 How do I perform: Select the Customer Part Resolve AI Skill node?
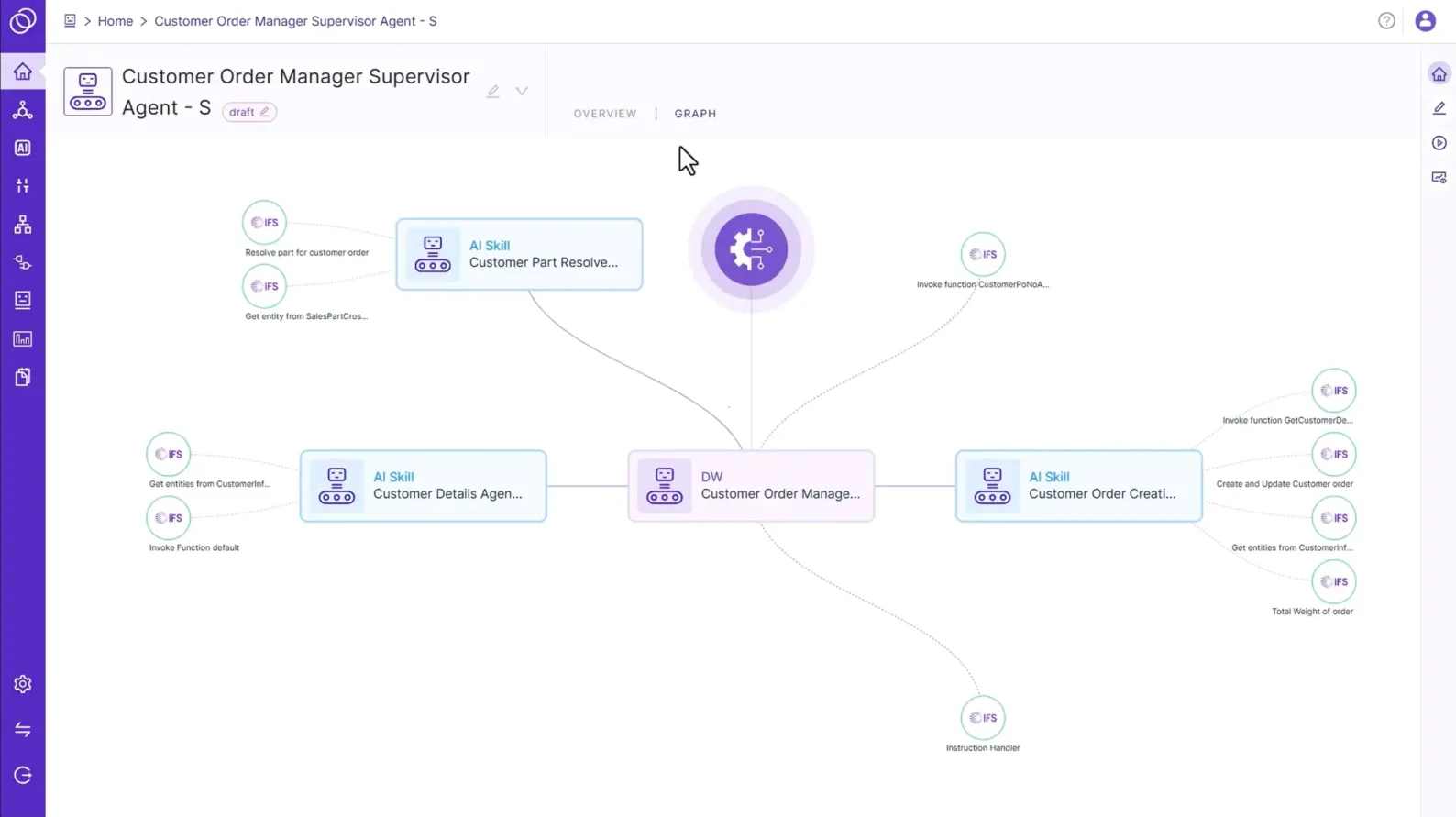519,254
